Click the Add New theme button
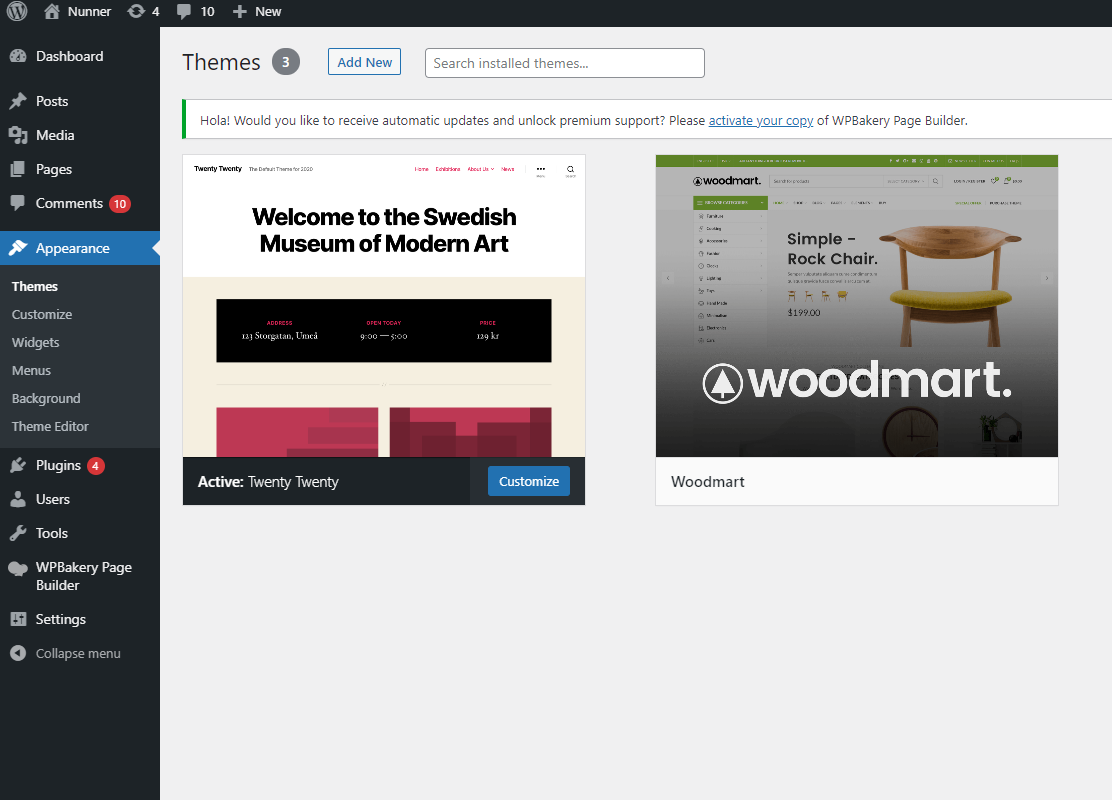Viewport: 1112px width, 800px height. (365, 62)
